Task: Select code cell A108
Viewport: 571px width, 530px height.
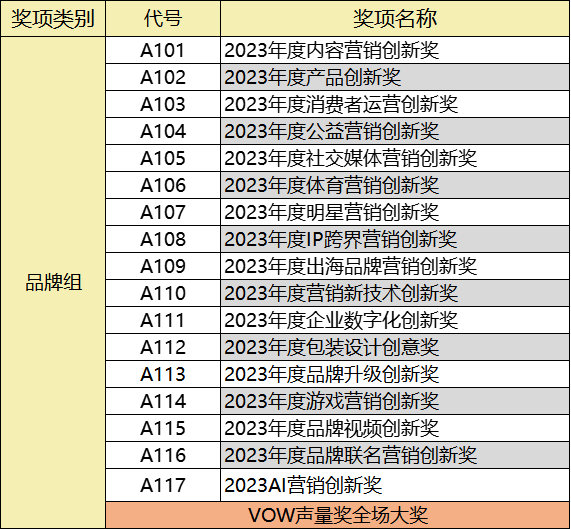Action: point(163,239)
